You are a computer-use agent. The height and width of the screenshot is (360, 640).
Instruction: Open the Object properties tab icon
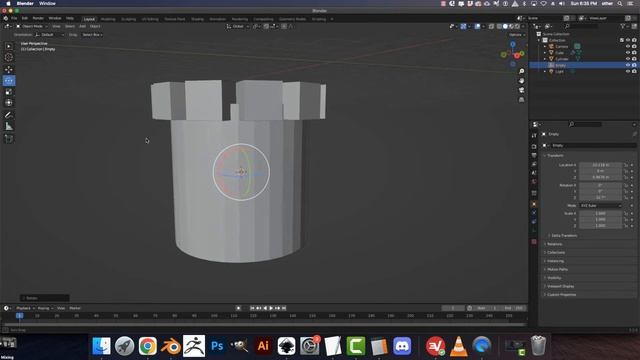tap(534, 204)
